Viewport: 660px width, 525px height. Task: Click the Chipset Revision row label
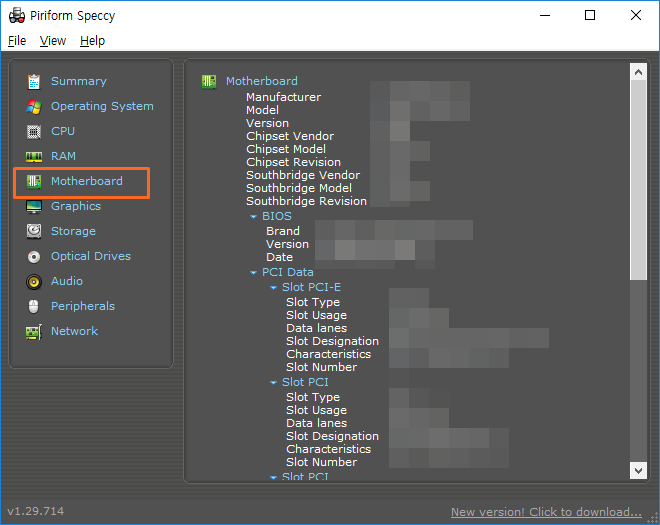pyautogui.click(x=293, y=163)
